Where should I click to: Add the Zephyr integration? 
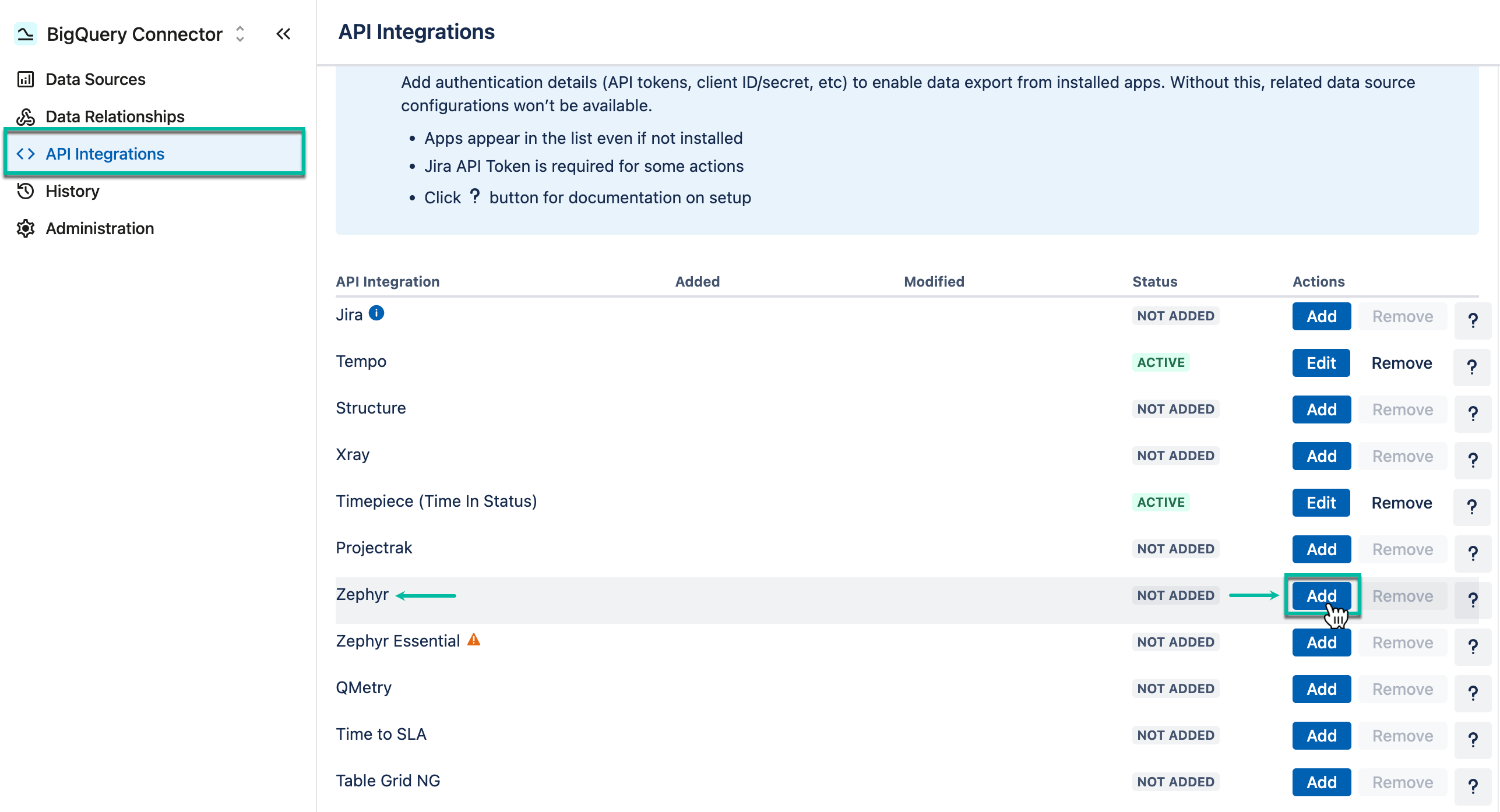pyautogui.click(x=1321, y=595)
